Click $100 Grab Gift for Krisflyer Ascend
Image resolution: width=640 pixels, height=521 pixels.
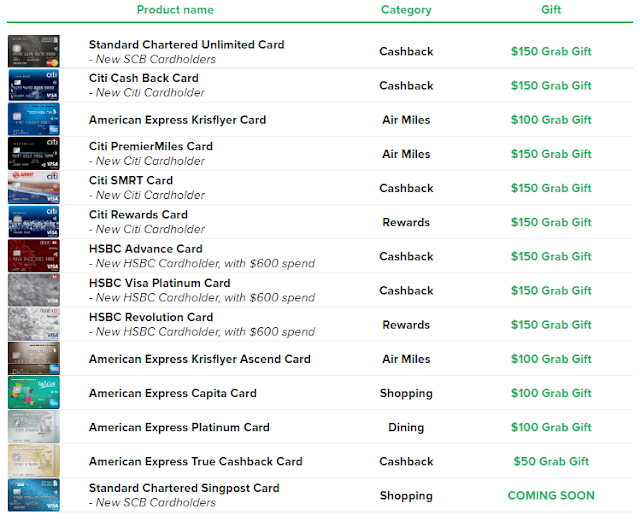click(x=551, y=359)
